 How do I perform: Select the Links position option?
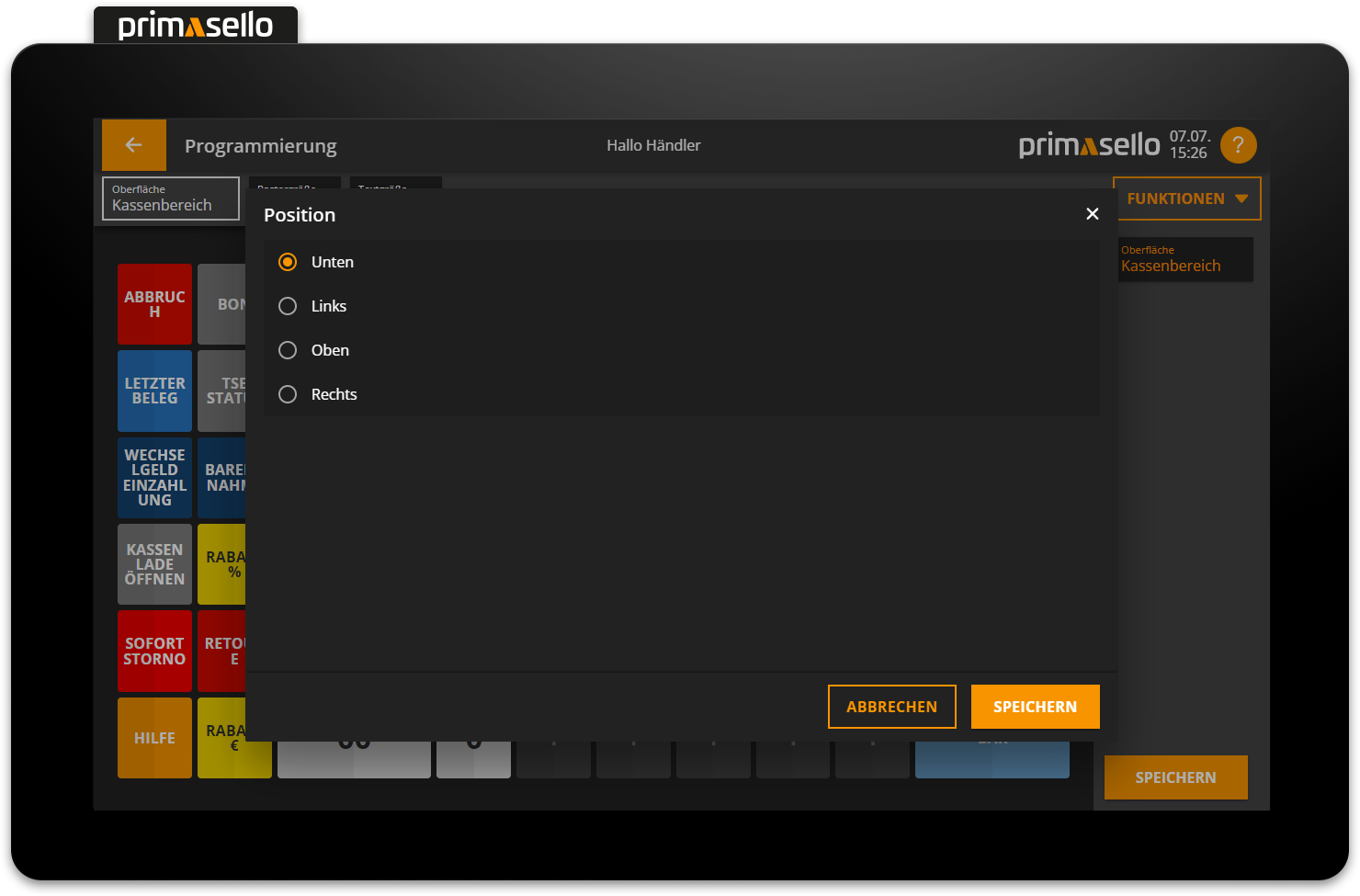coord(288,306)
